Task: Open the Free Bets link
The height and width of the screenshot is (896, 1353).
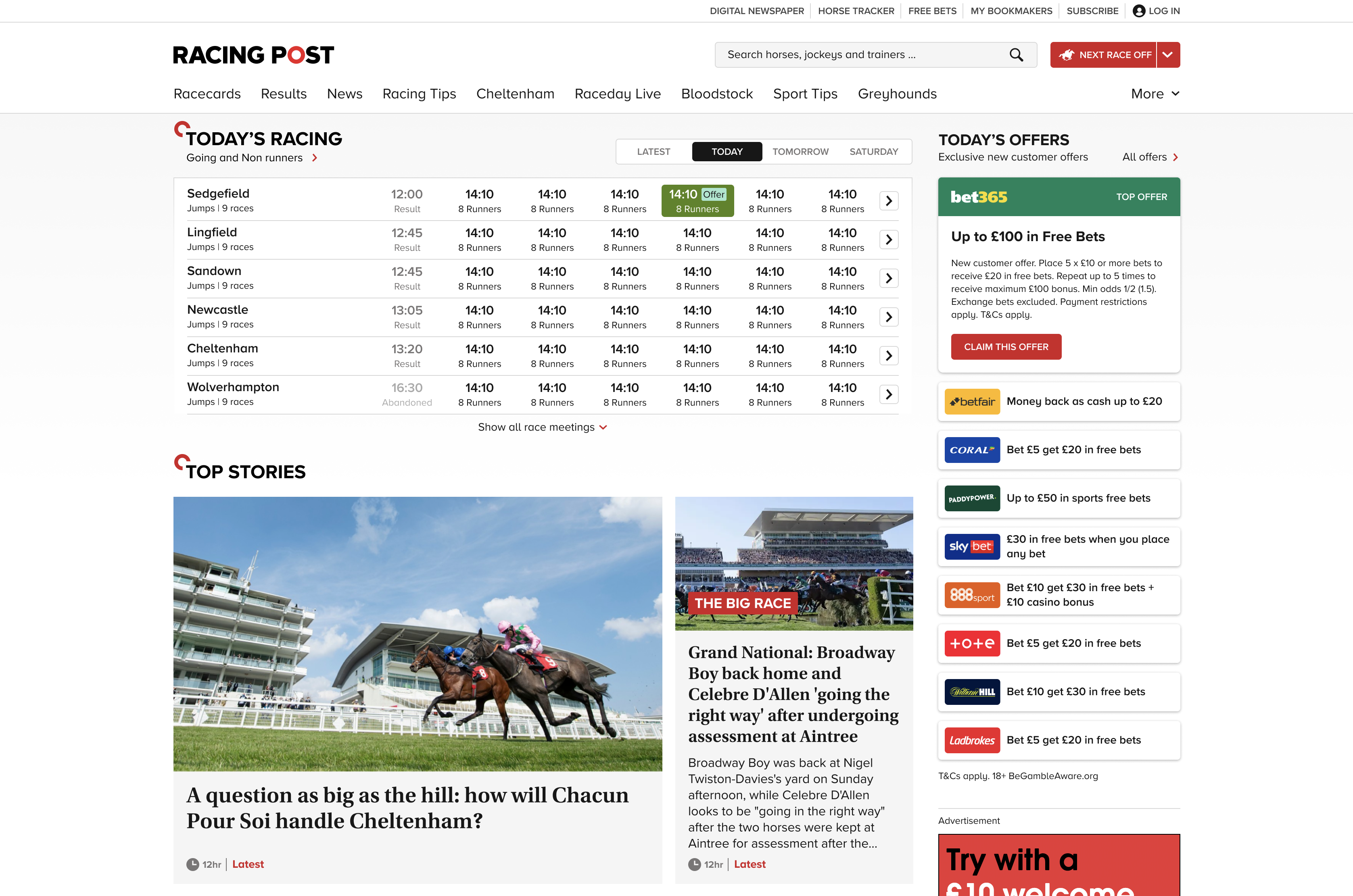Action: (x=932, y=11)
